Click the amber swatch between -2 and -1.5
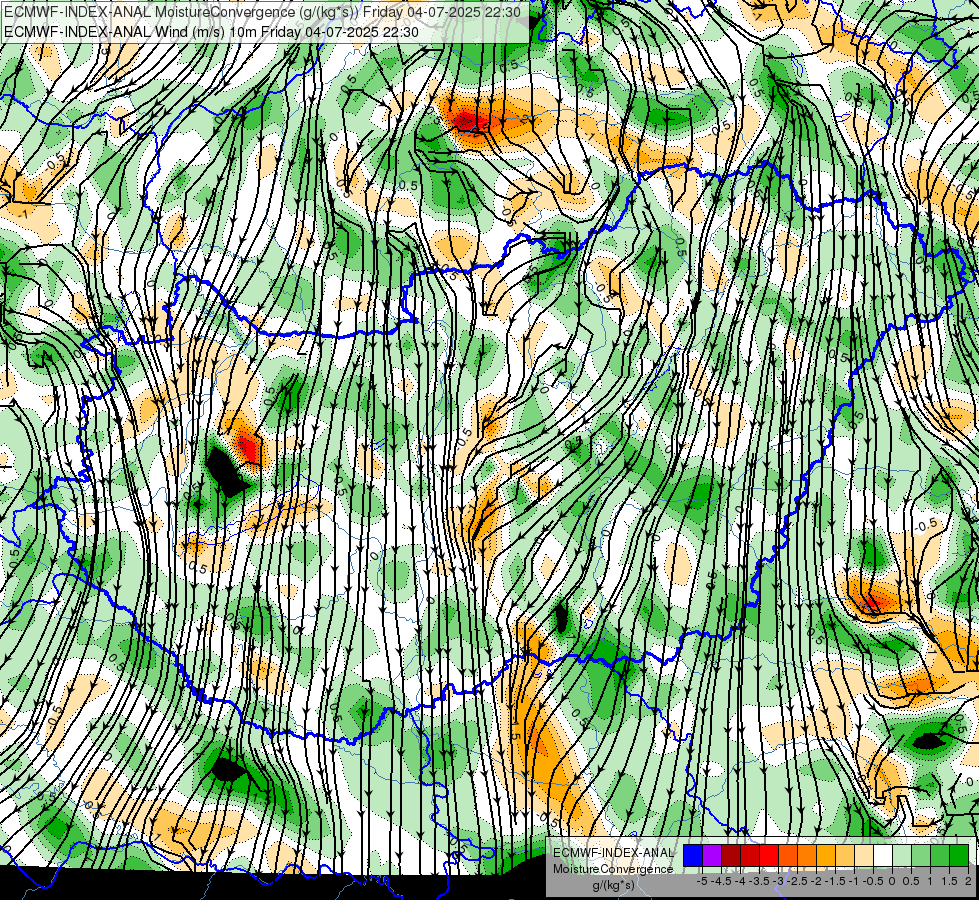Image resolution: width=979 pixels, height=900 pixels. [x=826, y=855]
